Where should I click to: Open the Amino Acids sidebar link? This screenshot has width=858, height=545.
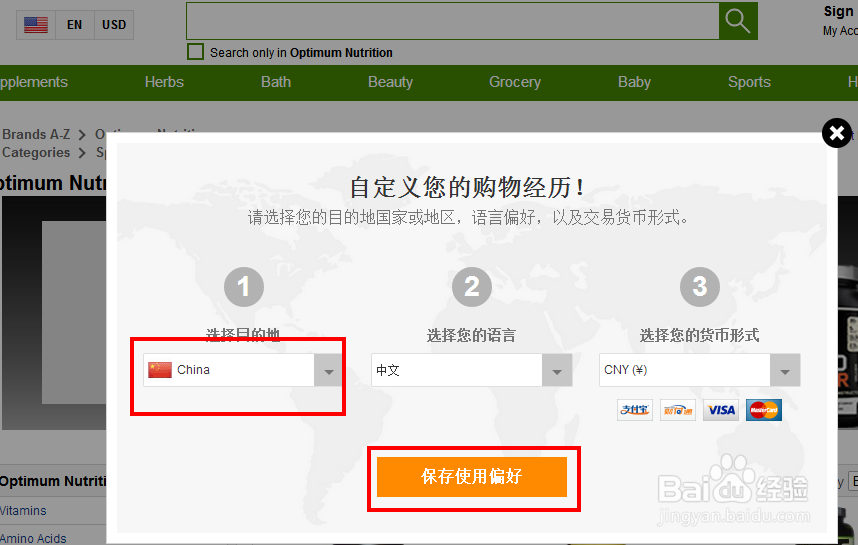33,538
